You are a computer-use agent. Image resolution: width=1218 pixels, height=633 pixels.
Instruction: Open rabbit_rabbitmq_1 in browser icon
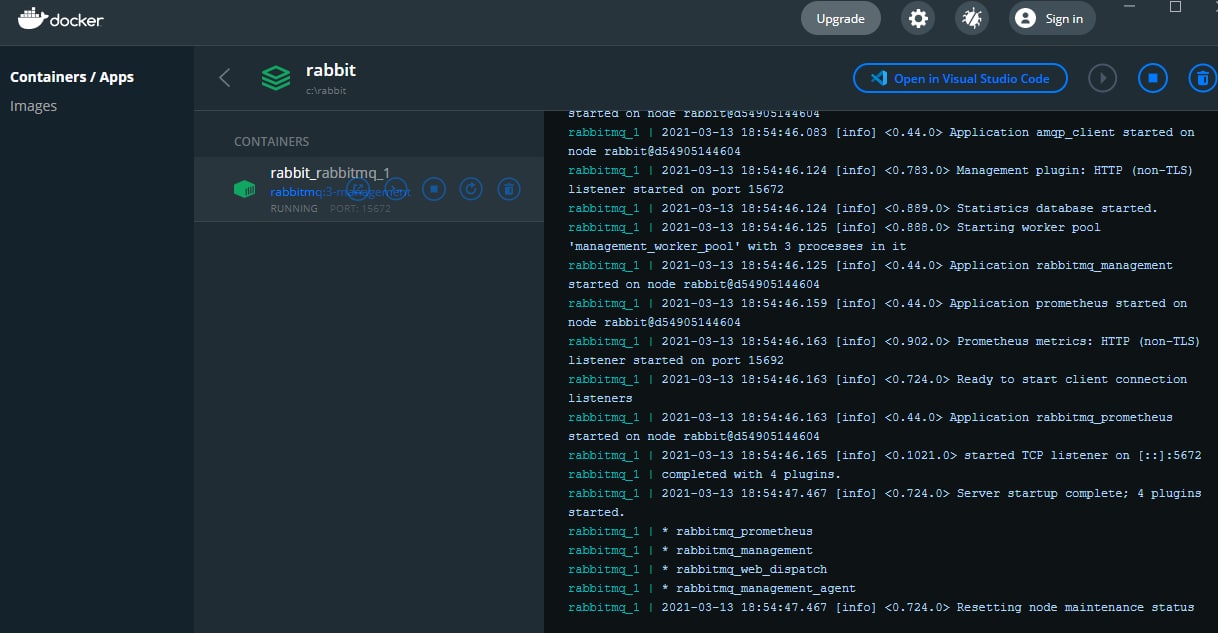pos(358,188)
